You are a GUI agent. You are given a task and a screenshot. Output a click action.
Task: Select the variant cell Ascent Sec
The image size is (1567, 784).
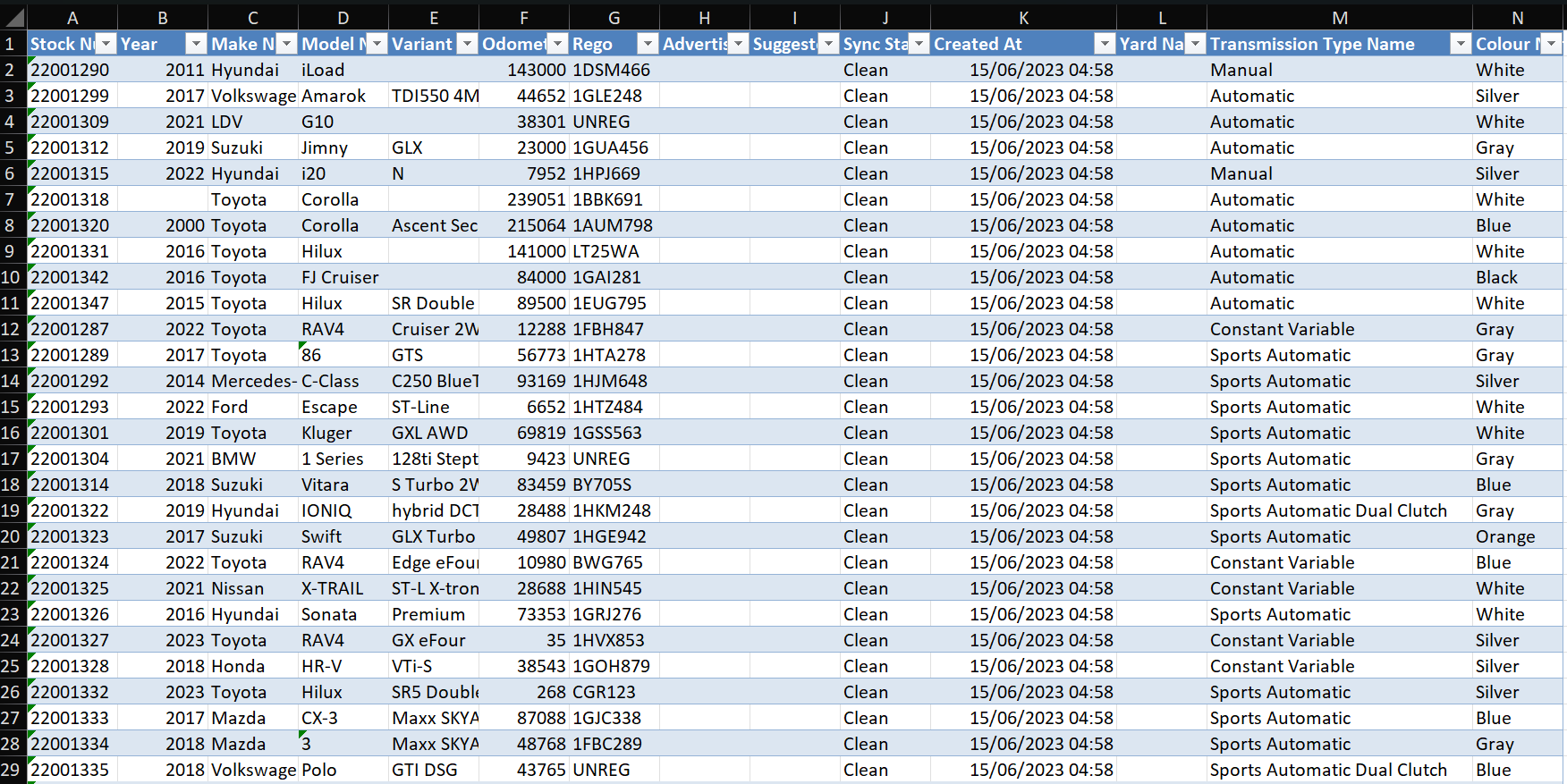click(x=434, y=225)
